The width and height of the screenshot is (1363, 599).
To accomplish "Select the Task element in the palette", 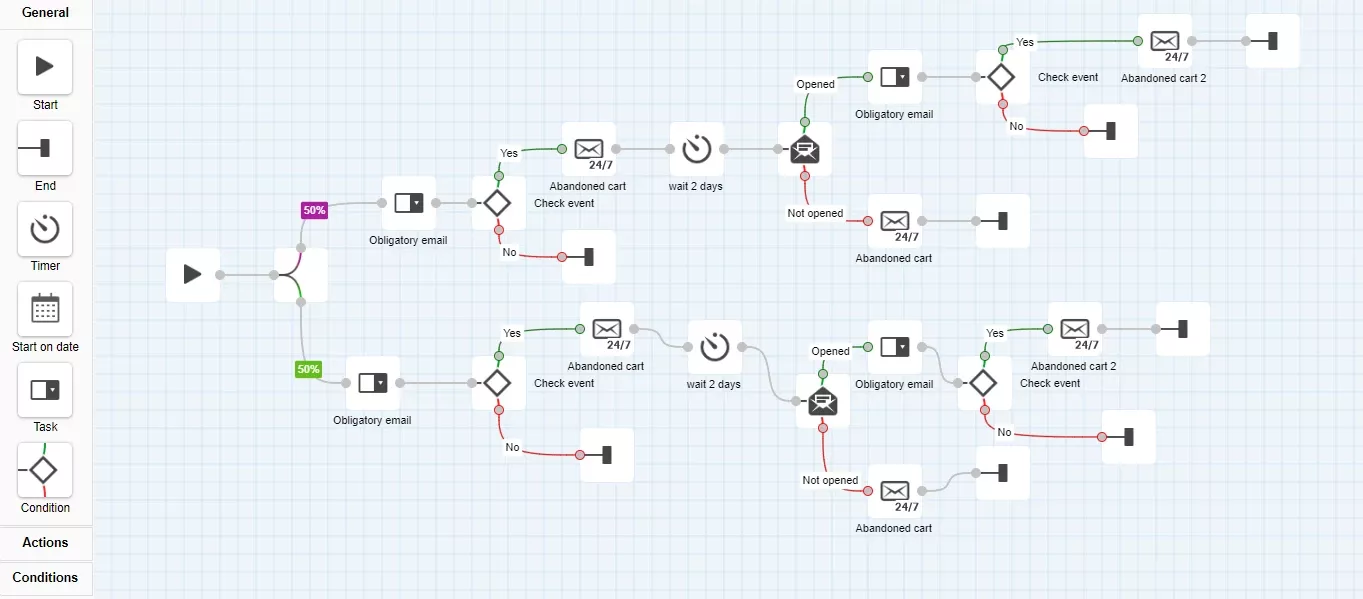I will (45, 390).
